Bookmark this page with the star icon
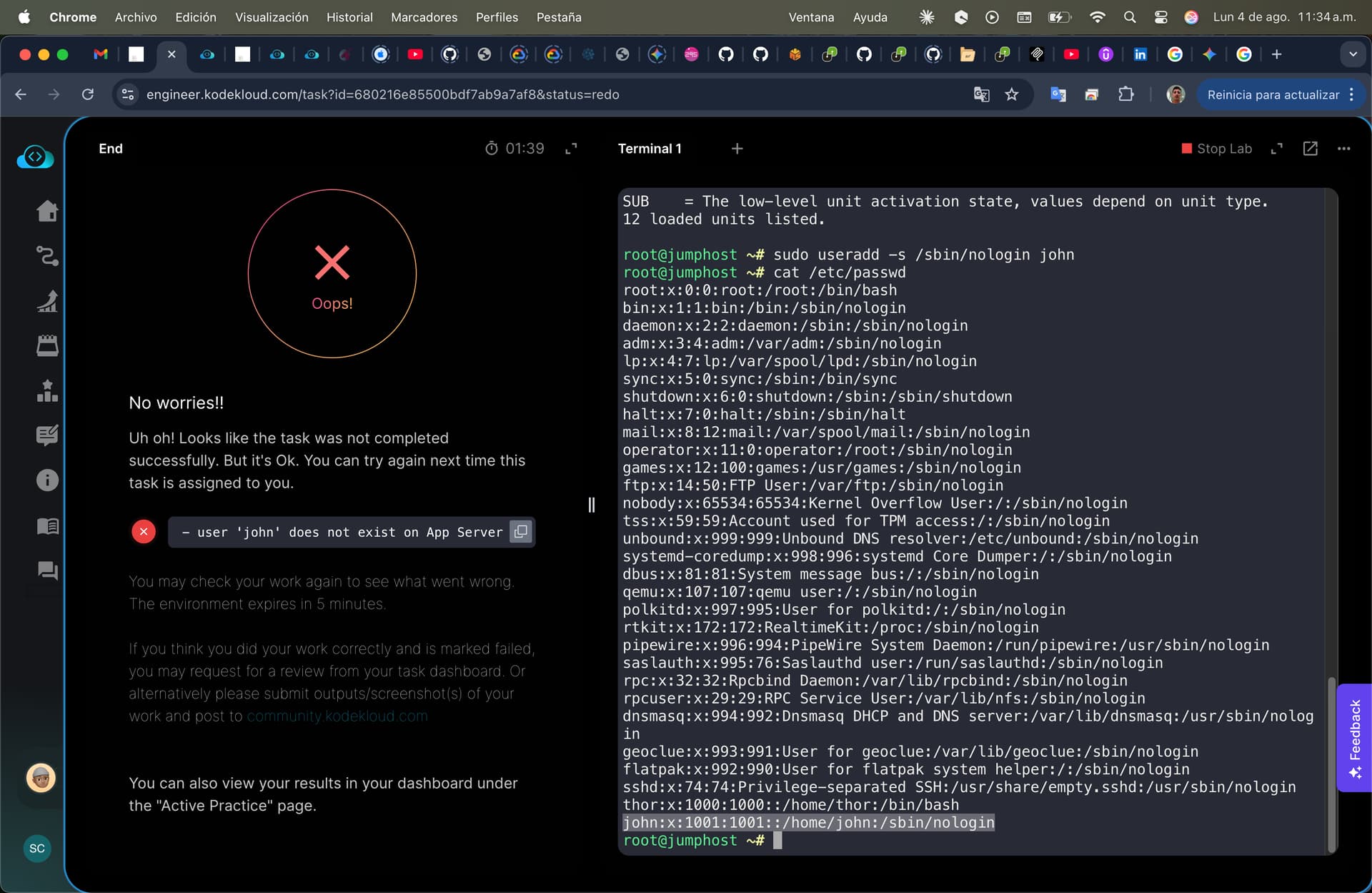 pyautogui.click(x=1011, y=94)
